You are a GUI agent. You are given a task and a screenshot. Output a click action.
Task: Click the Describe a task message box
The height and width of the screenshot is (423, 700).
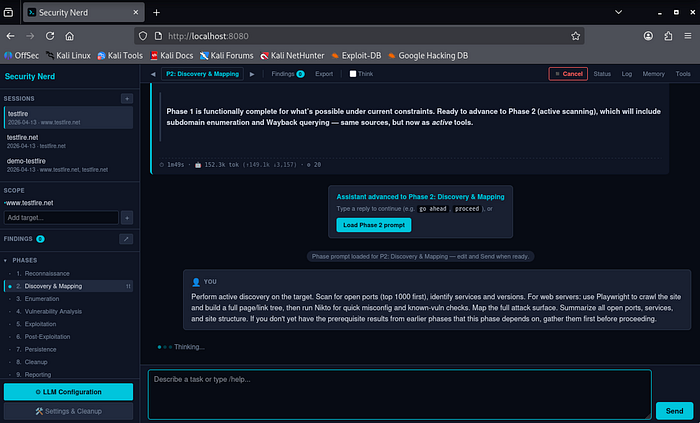(x=400, y=394)
